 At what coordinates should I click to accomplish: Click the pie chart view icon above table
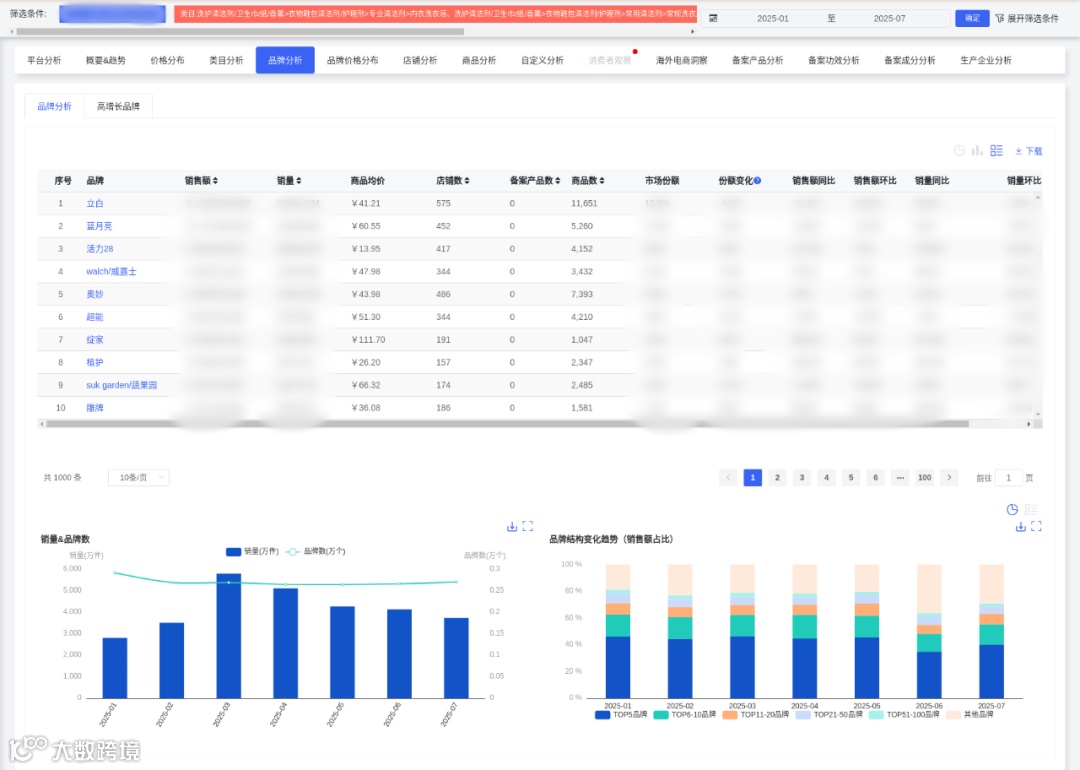pos(959,150)
